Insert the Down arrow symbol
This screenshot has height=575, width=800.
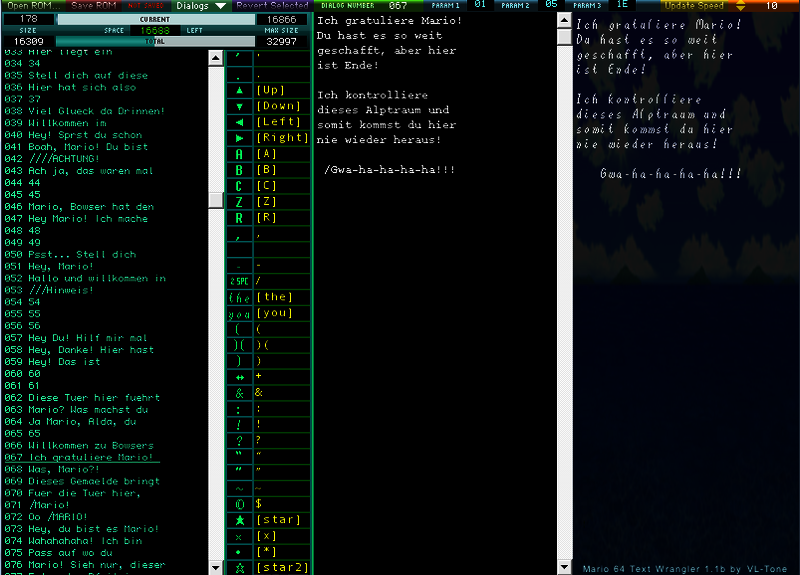[x=239, y=106]
